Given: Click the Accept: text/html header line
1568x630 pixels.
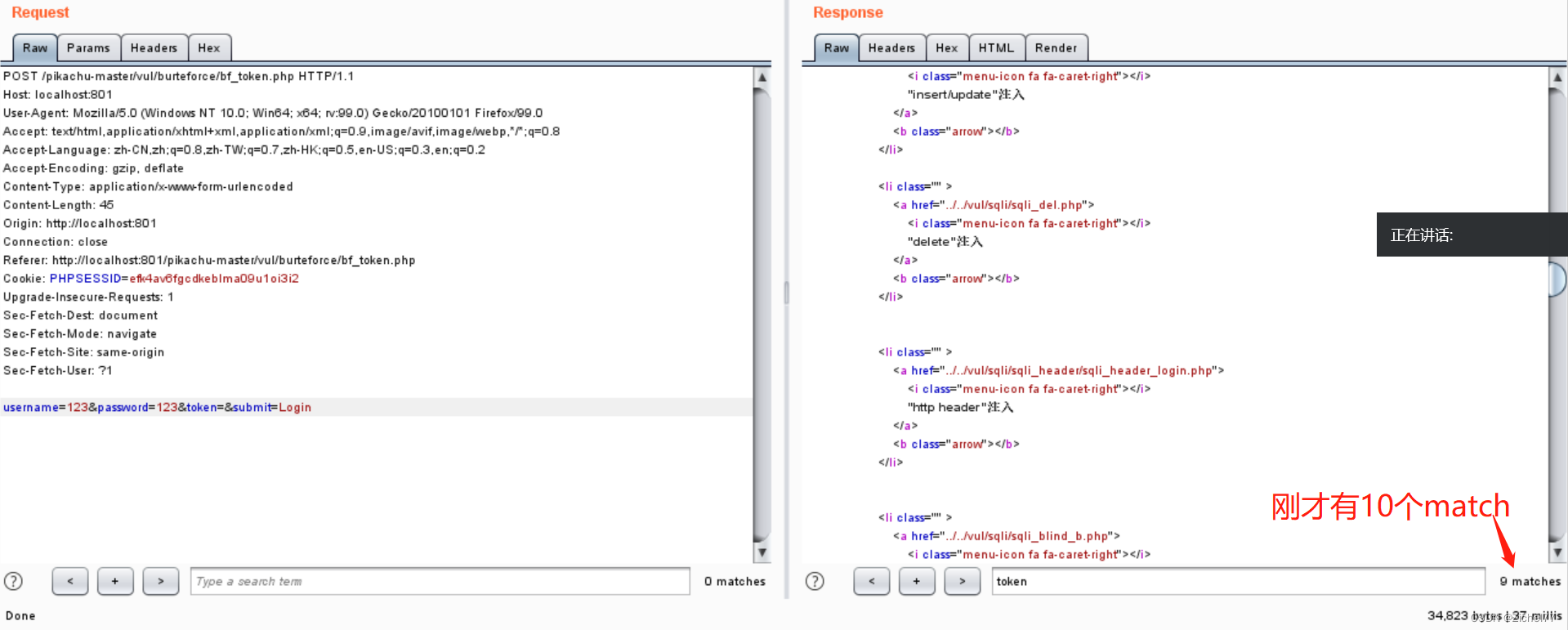Looking at the screenshot, I should click(x=281, y=132).
